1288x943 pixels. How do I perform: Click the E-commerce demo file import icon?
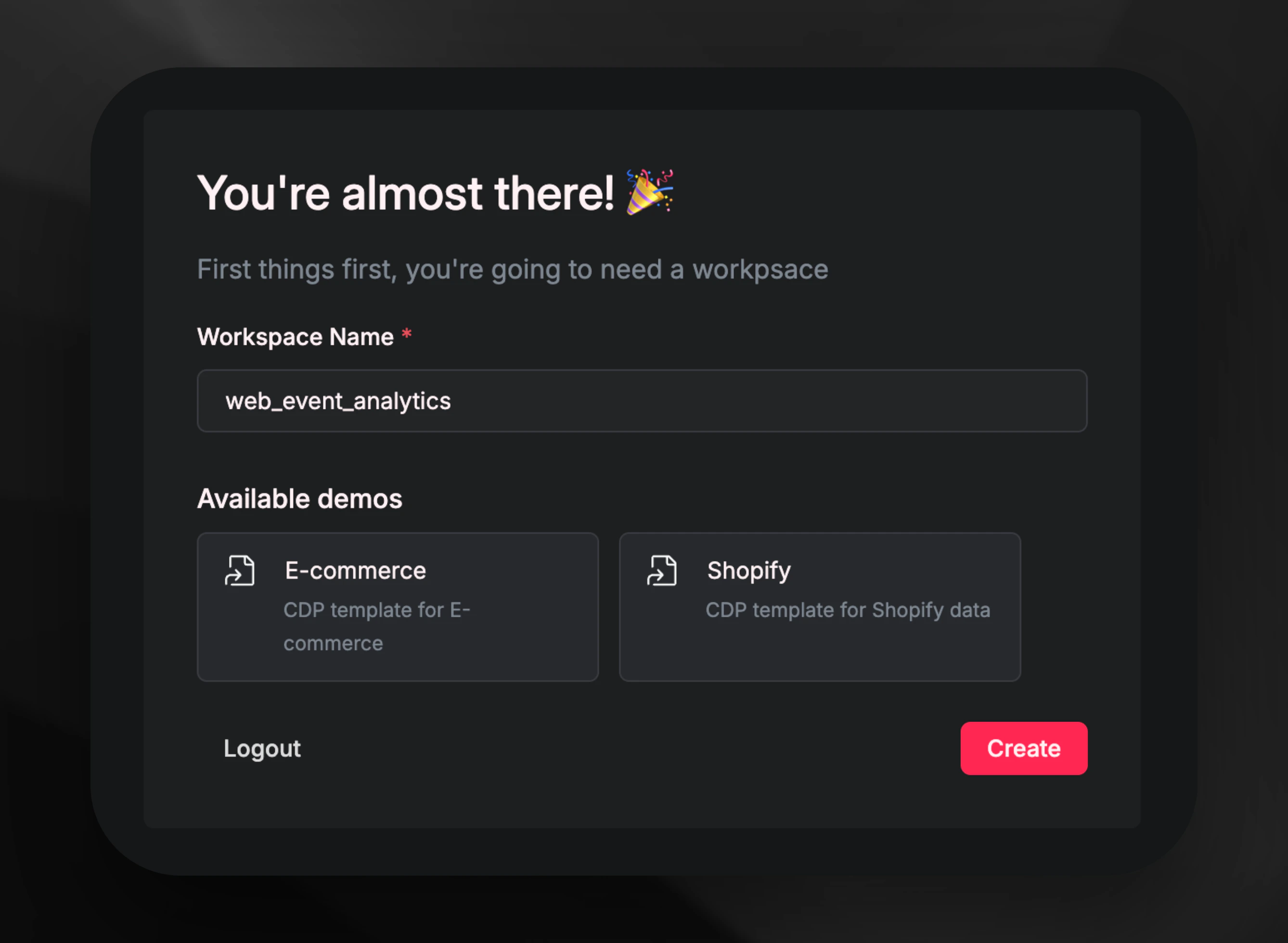240,570
